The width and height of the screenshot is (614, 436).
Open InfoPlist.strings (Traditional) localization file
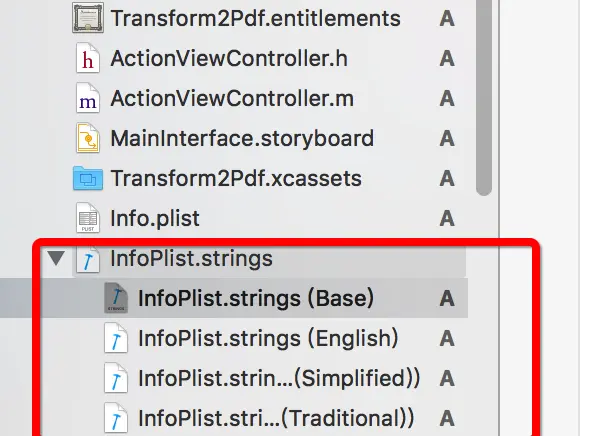click(x=276, y=417)
